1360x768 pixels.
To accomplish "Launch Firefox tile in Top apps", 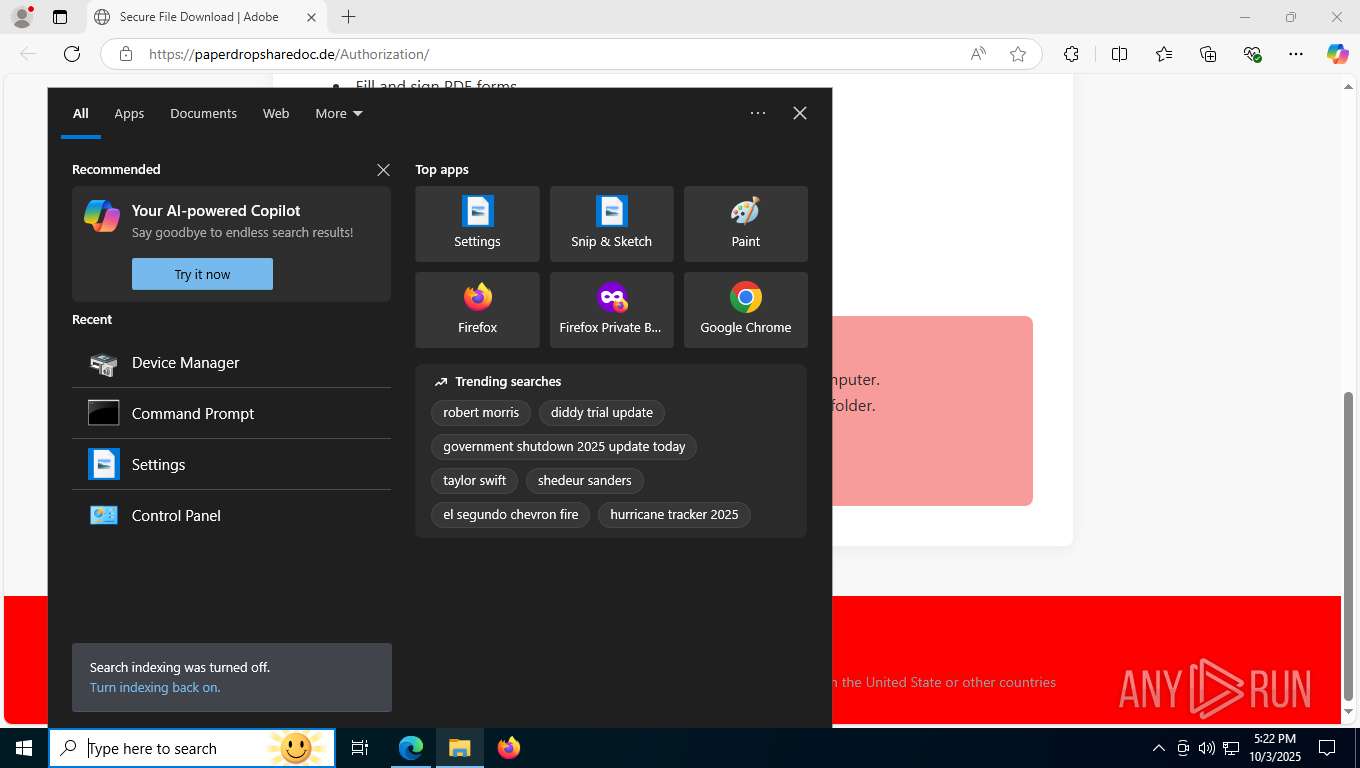I will click(477, 310).
